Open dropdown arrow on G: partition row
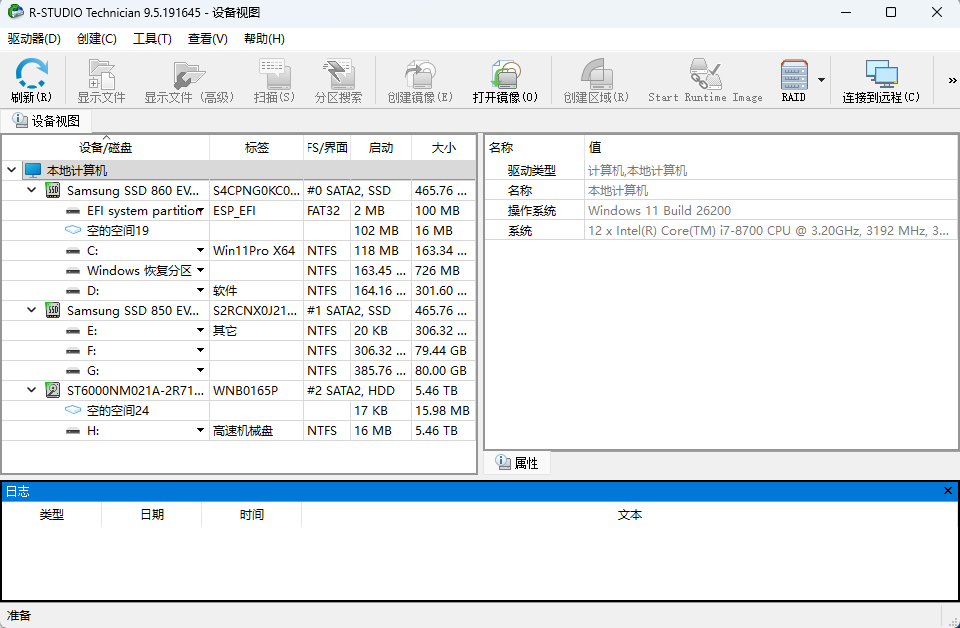Viewport: 960px width, 628px height. [200, 370]
